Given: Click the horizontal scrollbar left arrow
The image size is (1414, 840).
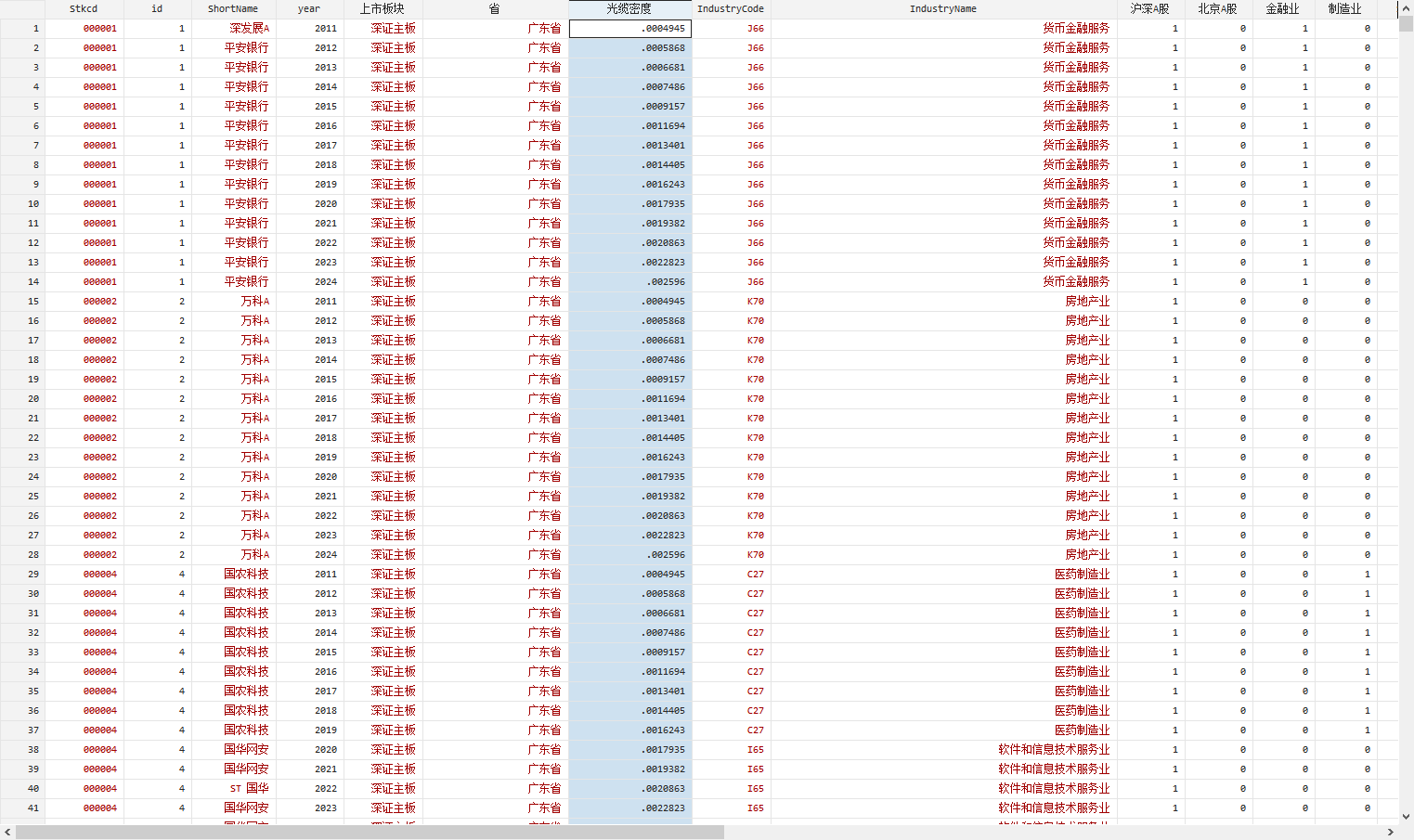Looking at the screenshot, I should pos(7,833).
